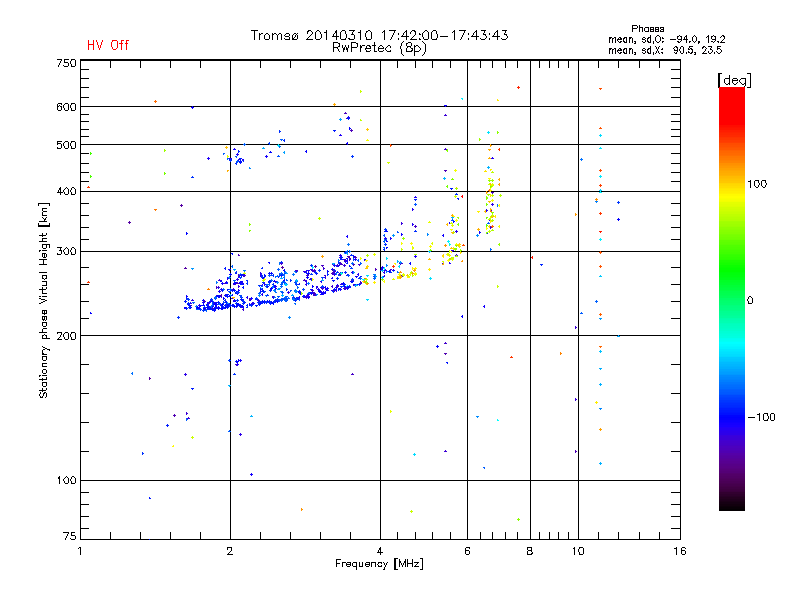Click the rainbow phase color bar
This screenshot has height=600, width=800.
(732, 298)
